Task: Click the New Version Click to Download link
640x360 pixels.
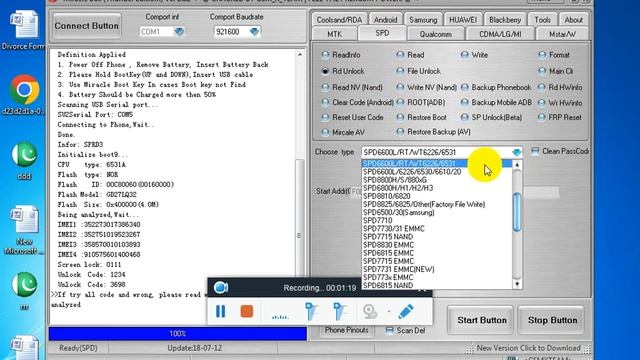Action: click(x=528, y=348)
